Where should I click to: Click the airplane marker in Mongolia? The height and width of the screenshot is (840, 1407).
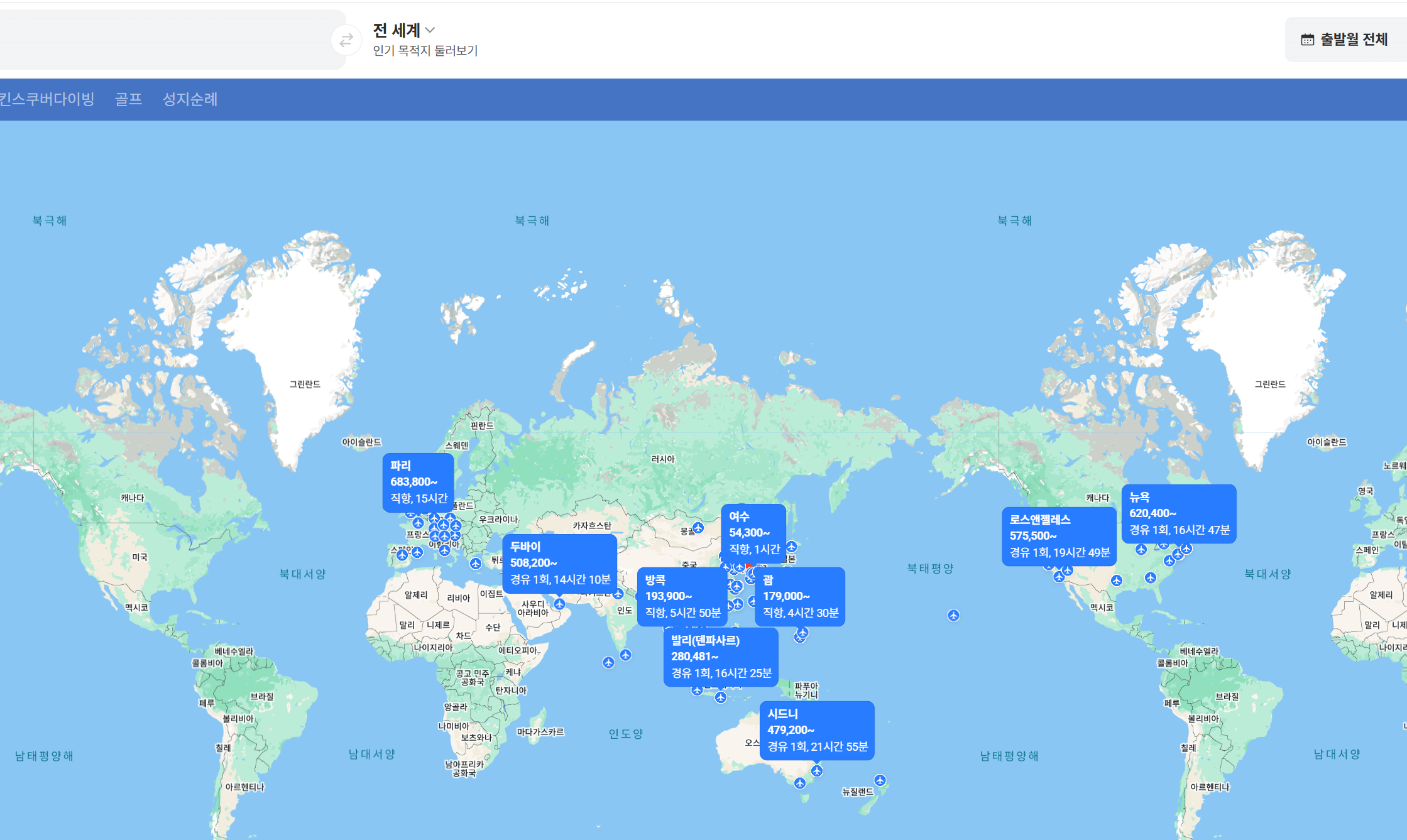(698, 528)
